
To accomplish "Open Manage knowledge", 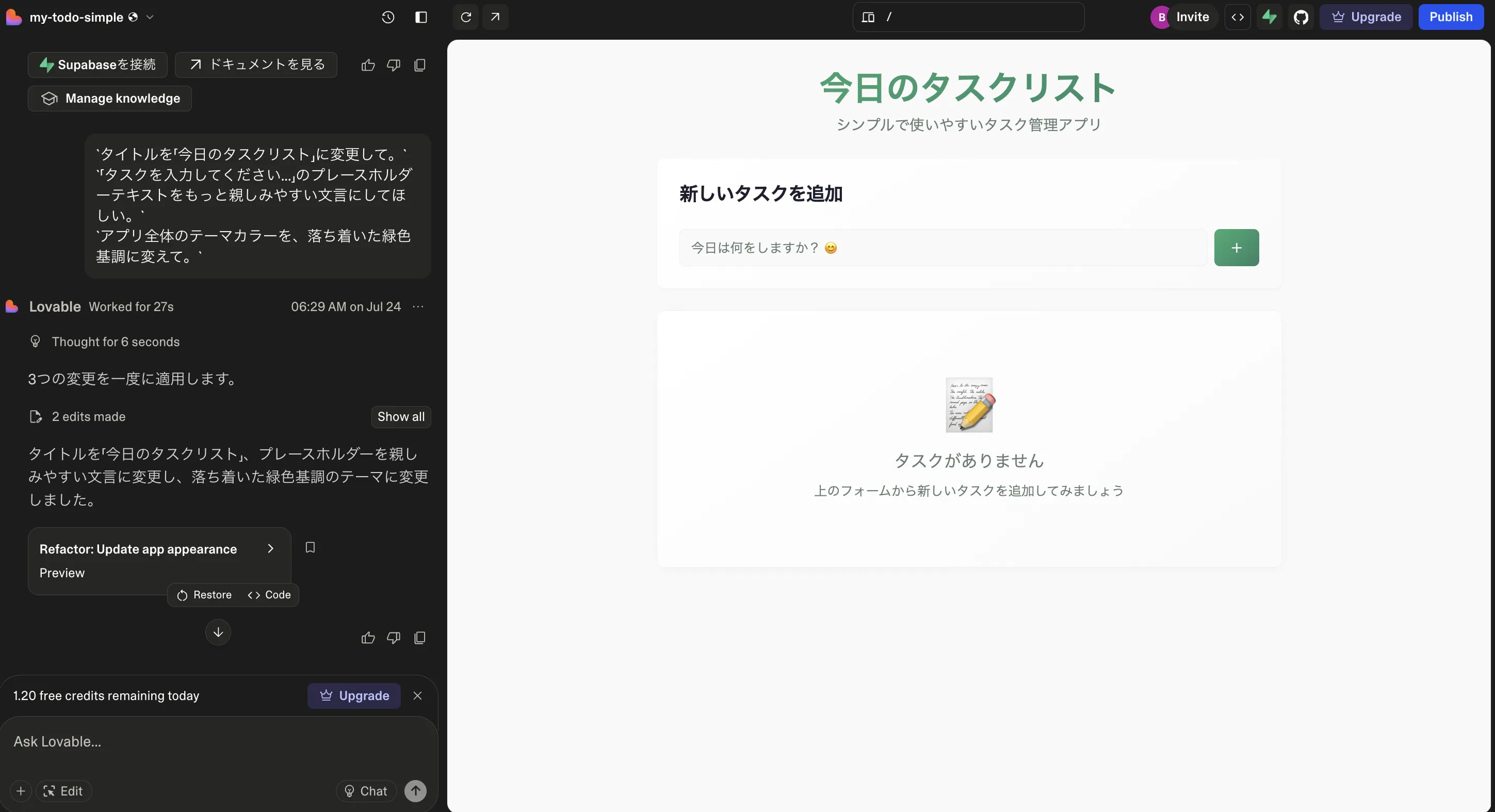I will pos(109,98).
